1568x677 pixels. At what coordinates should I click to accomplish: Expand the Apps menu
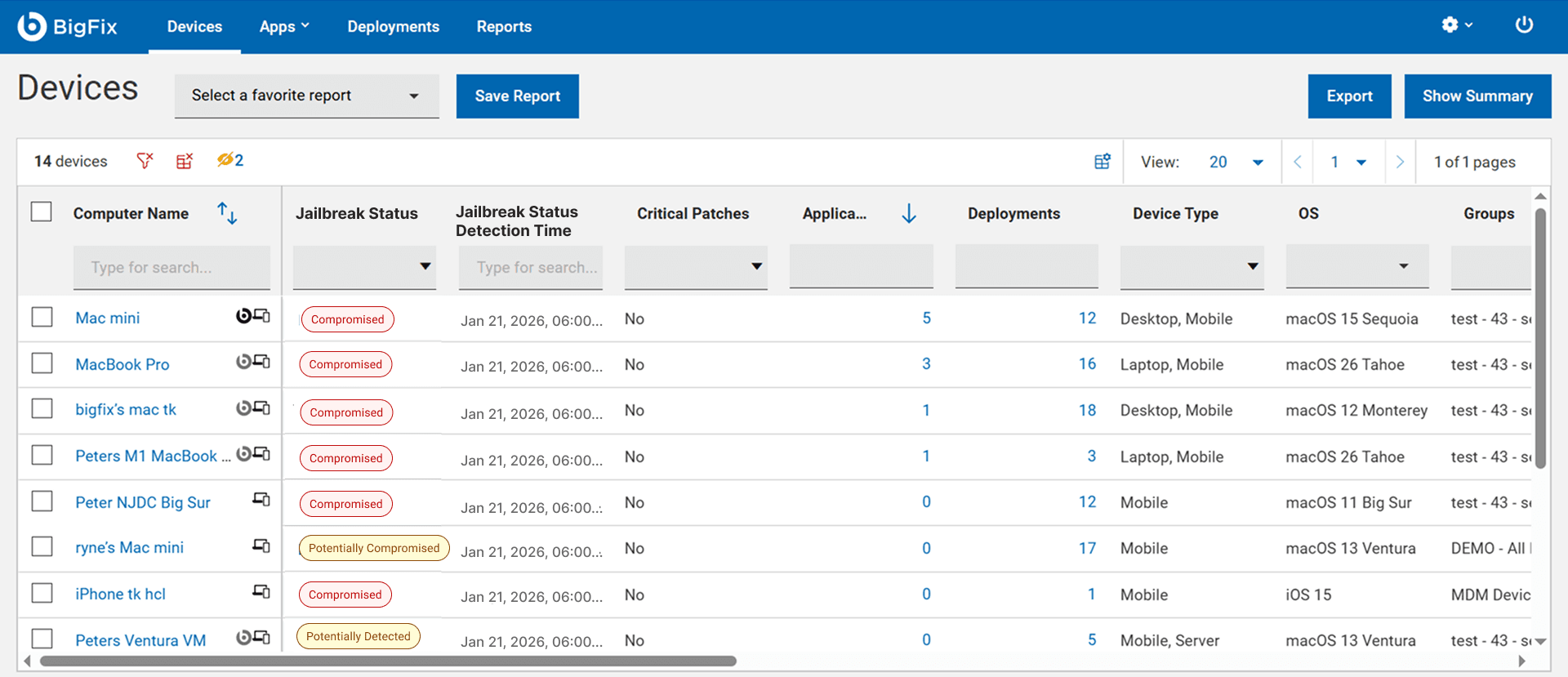(x=284, y=26)
